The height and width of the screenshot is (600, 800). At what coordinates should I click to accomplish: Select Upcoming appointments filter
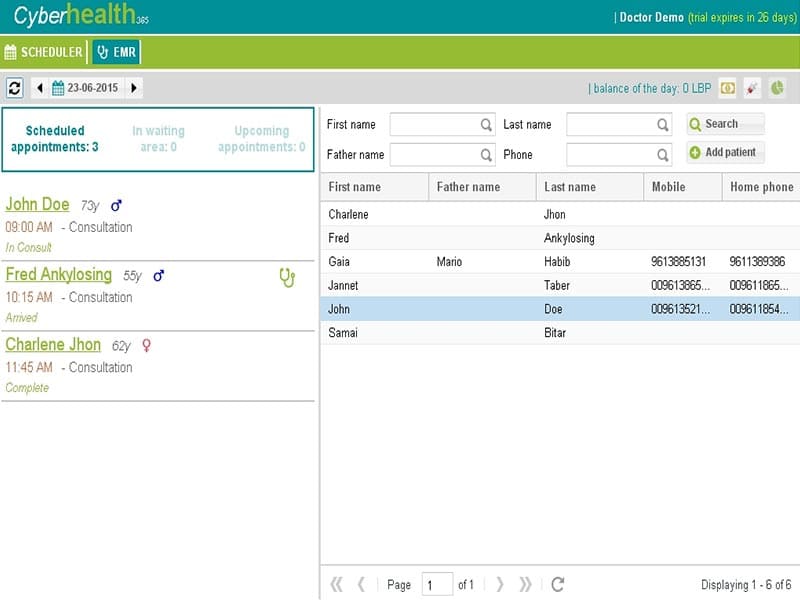pyautogui.click(x=262, y=139)
